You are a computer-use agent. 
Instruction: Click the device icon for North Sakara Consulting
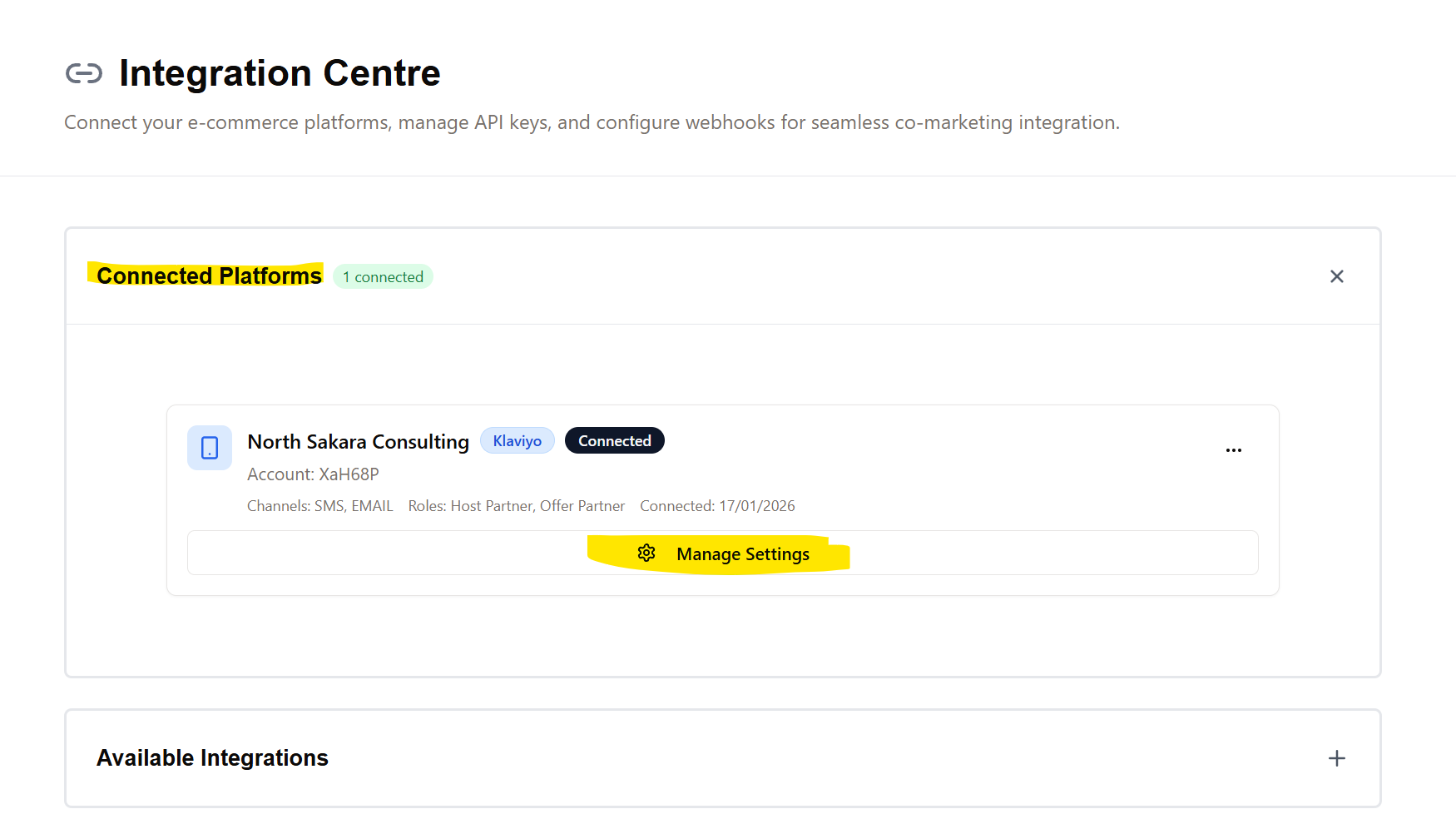210,448
